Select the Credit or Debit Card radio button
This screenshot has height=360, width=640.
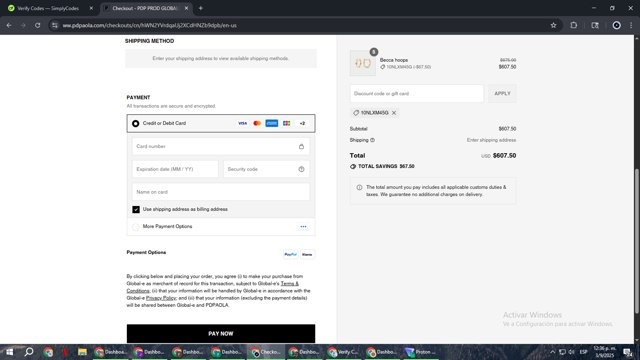(136, 123)
